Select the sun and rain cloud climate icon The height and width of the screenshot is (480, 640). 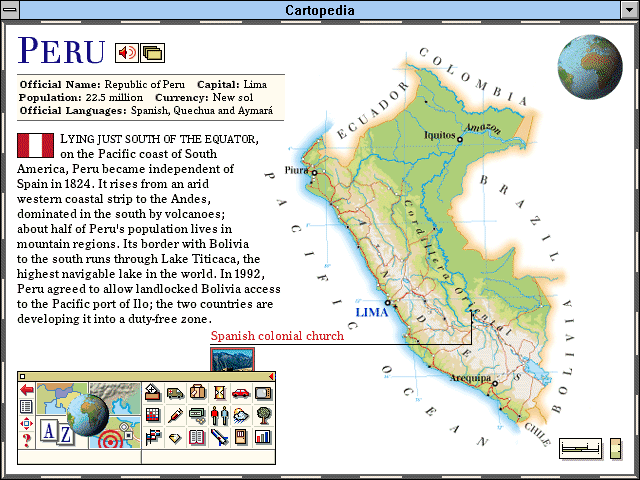(241, 415)
